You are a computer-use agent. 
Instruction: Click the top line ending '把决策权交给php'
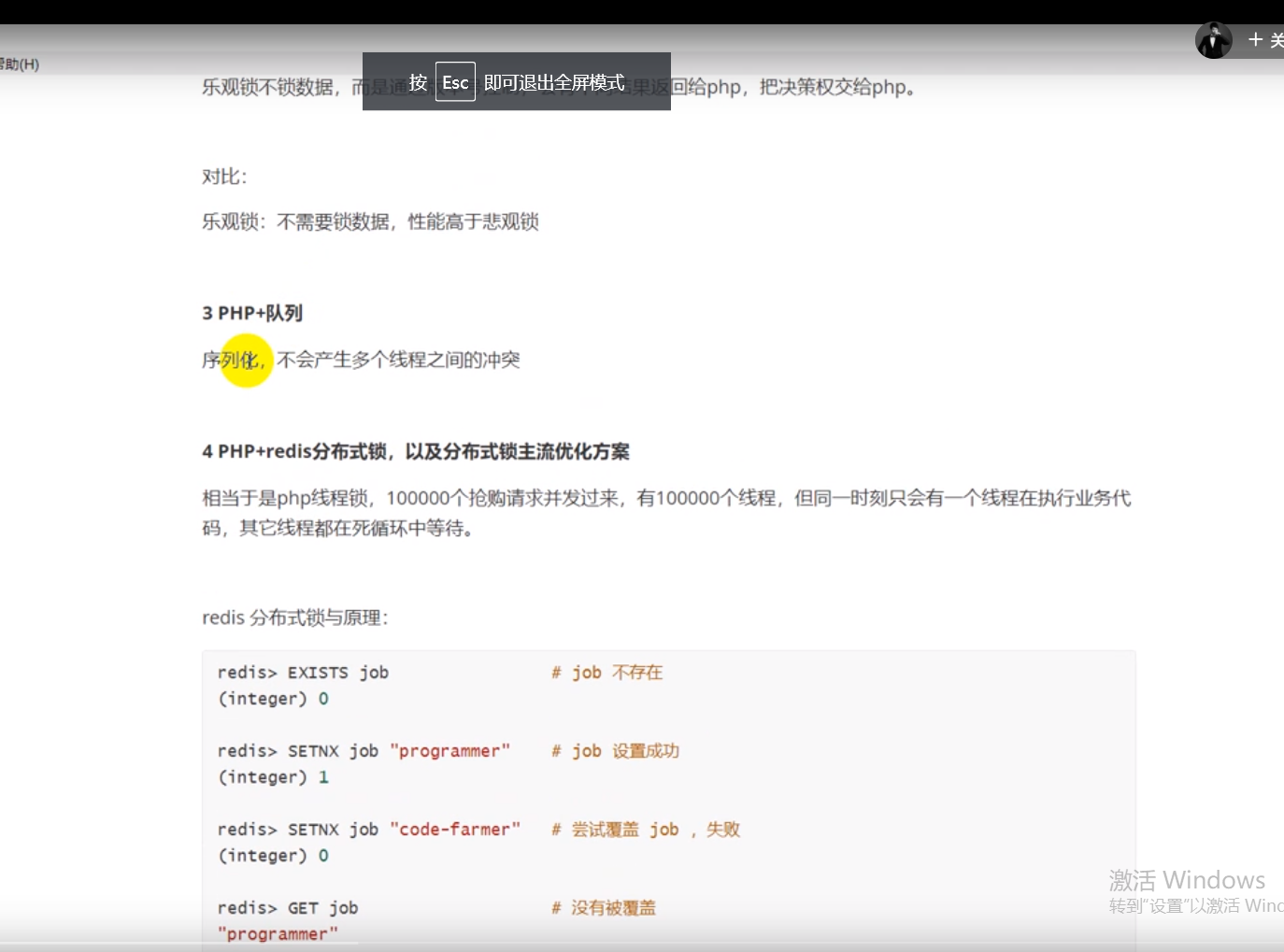pyautogui.click(x=559, y=87)
